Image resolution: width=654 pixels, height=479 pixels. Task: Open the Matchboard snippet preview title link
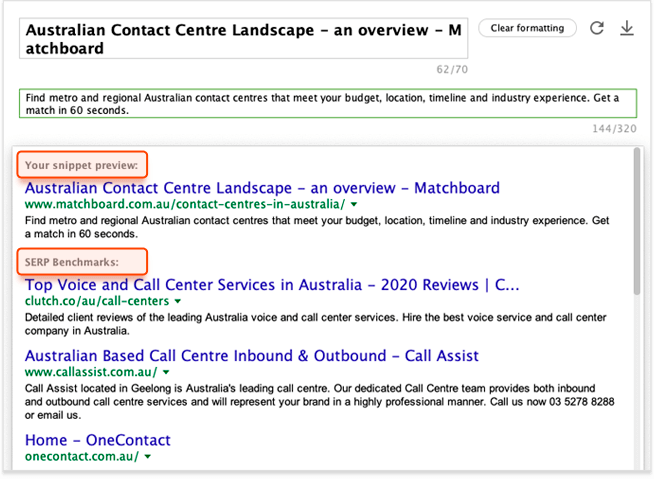click(262, 188)
